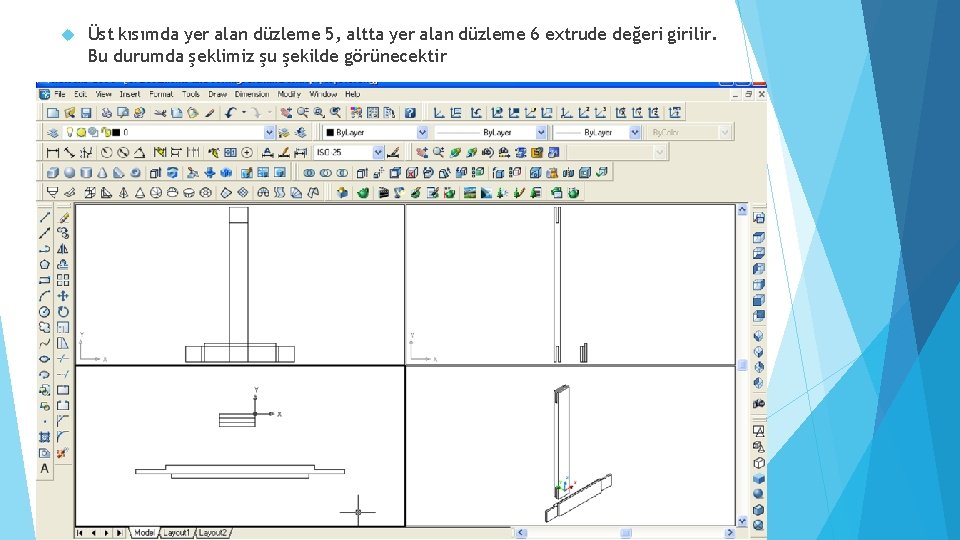Click the Plot (printer) icon
960x540 pixels.
(107, 113)
